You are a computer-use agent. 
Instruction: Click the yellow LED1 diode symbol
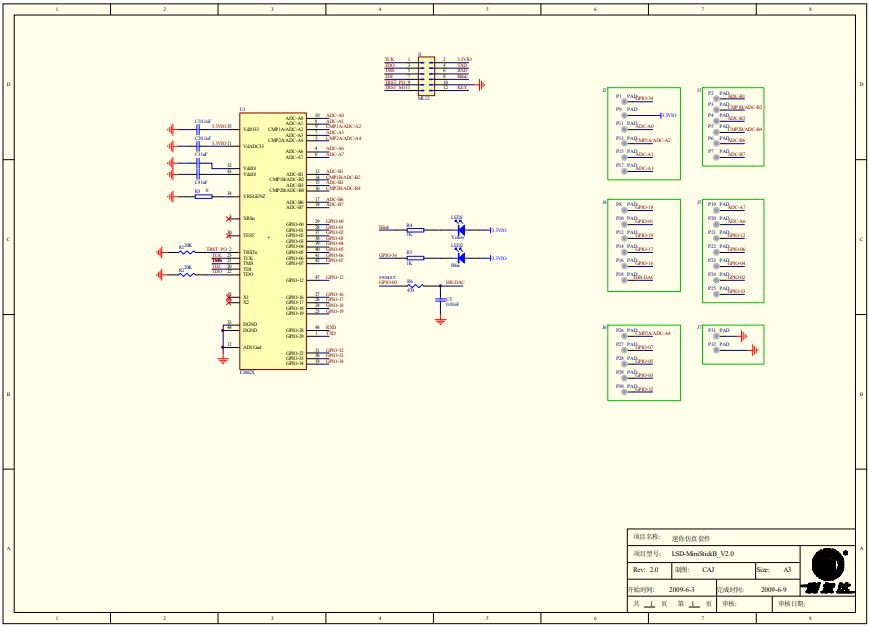pos(460,230)
